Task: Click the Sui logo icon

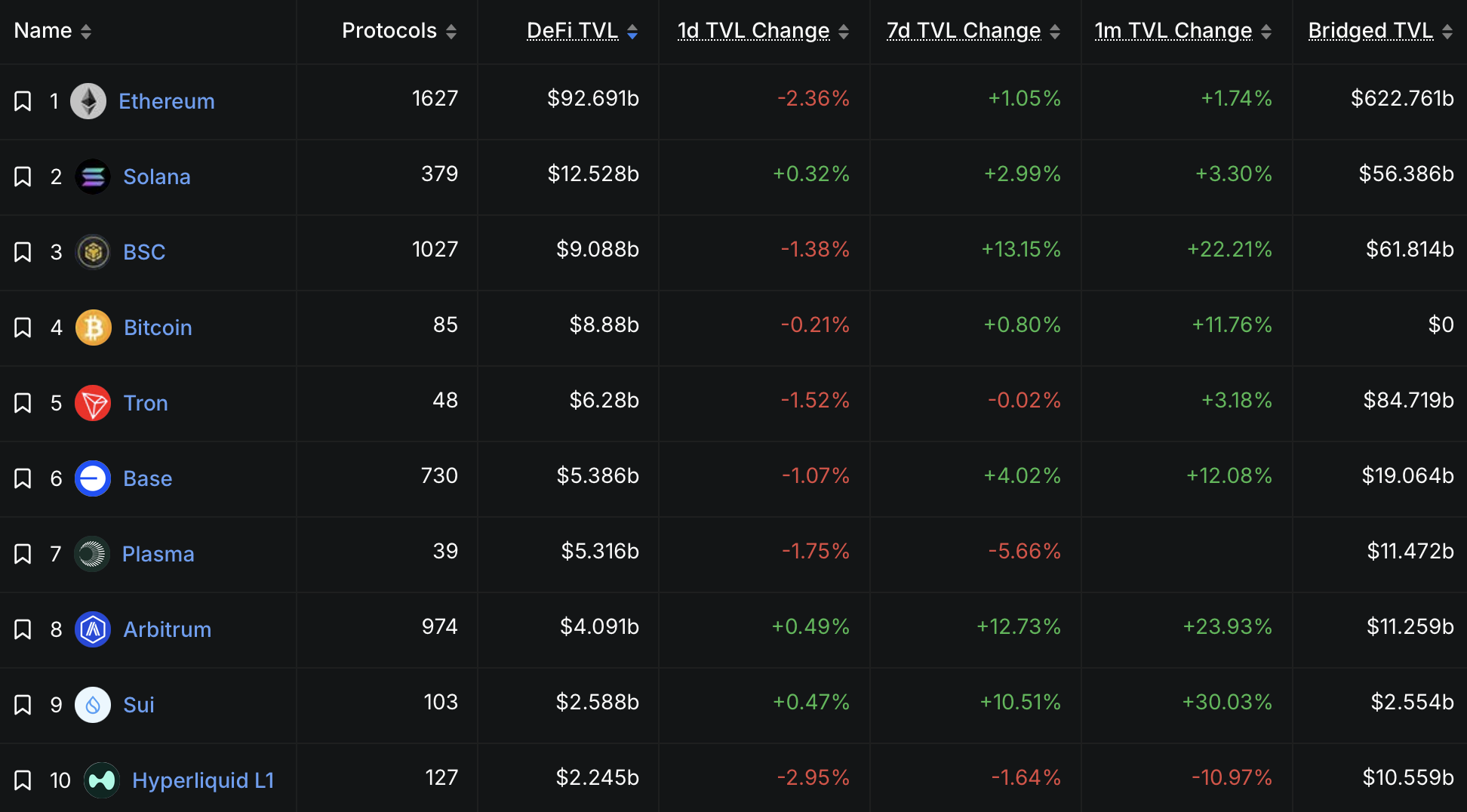Action: 93,705
